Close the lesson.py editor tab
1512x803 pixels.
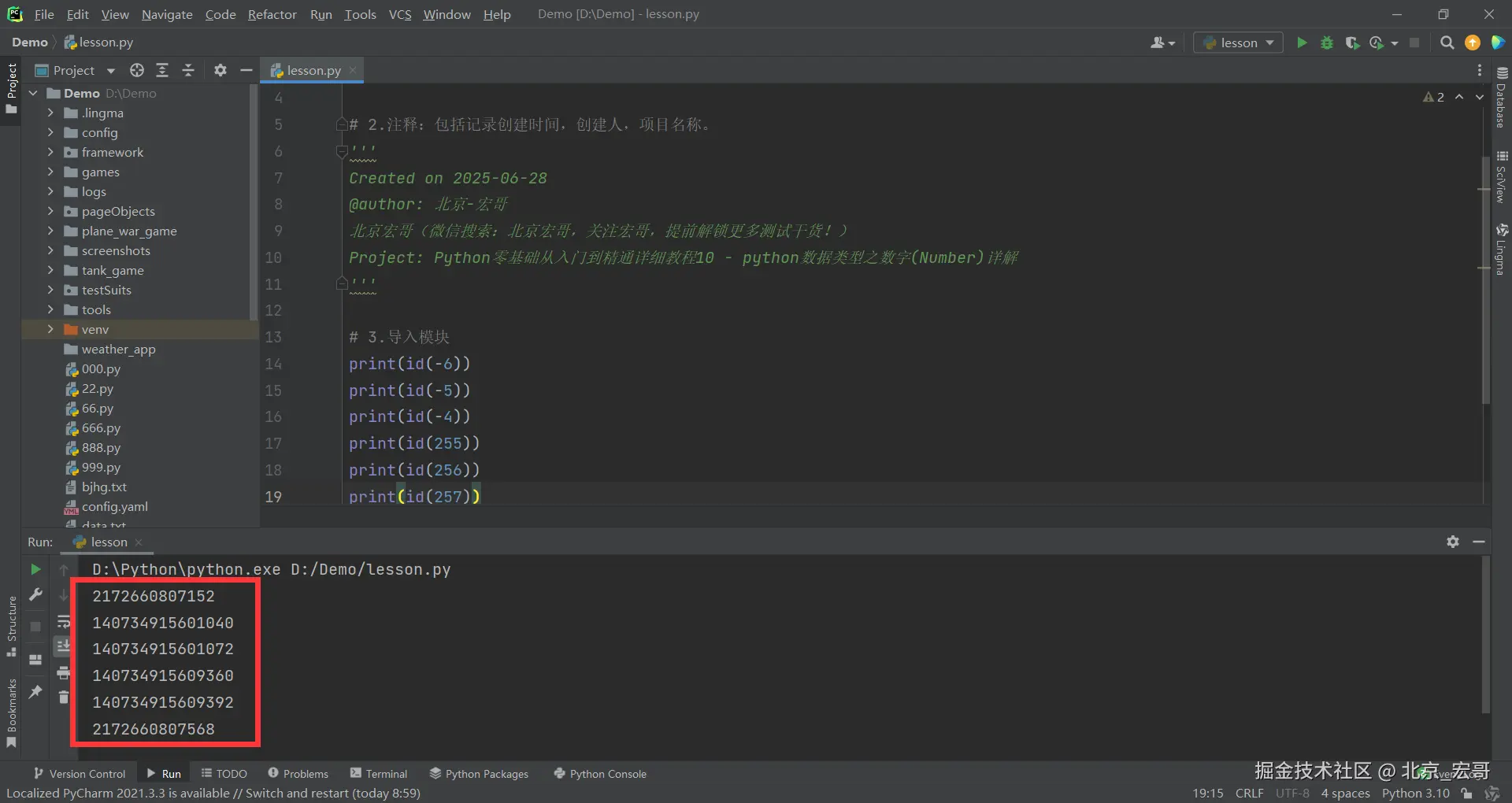point(353,70)
